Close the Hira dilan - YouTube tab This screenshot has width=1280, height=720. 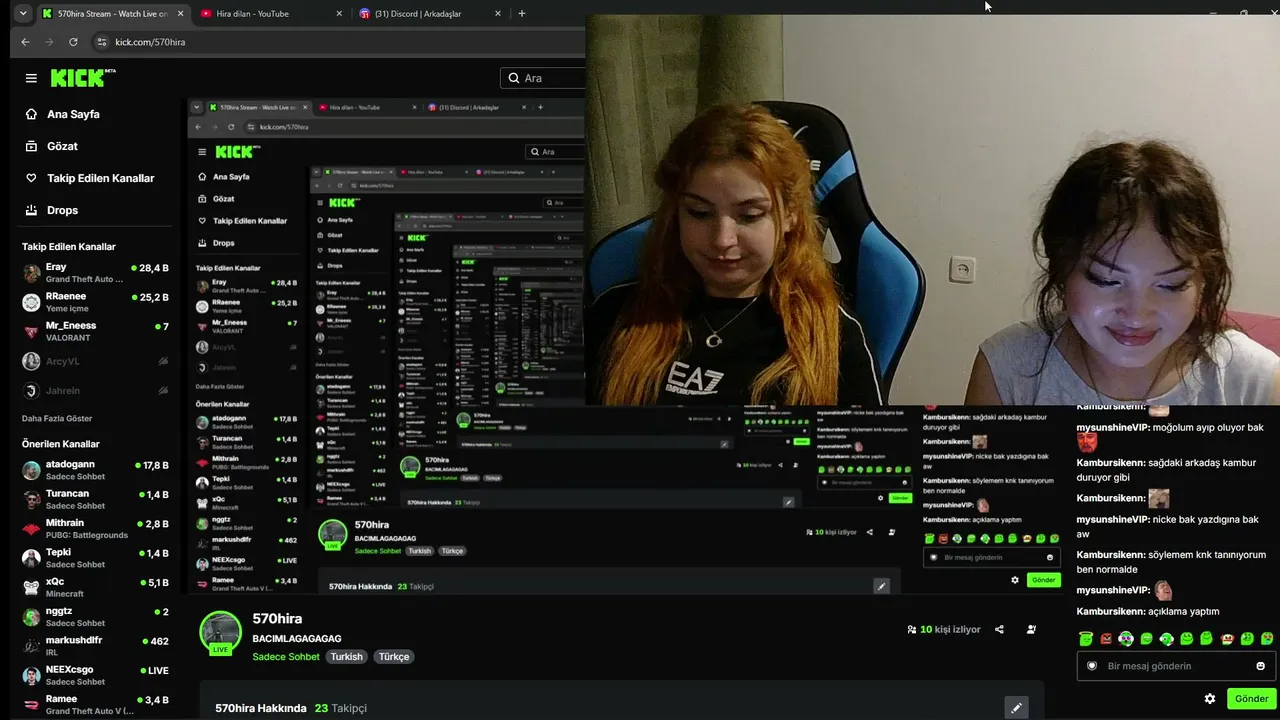click(339, 14)
